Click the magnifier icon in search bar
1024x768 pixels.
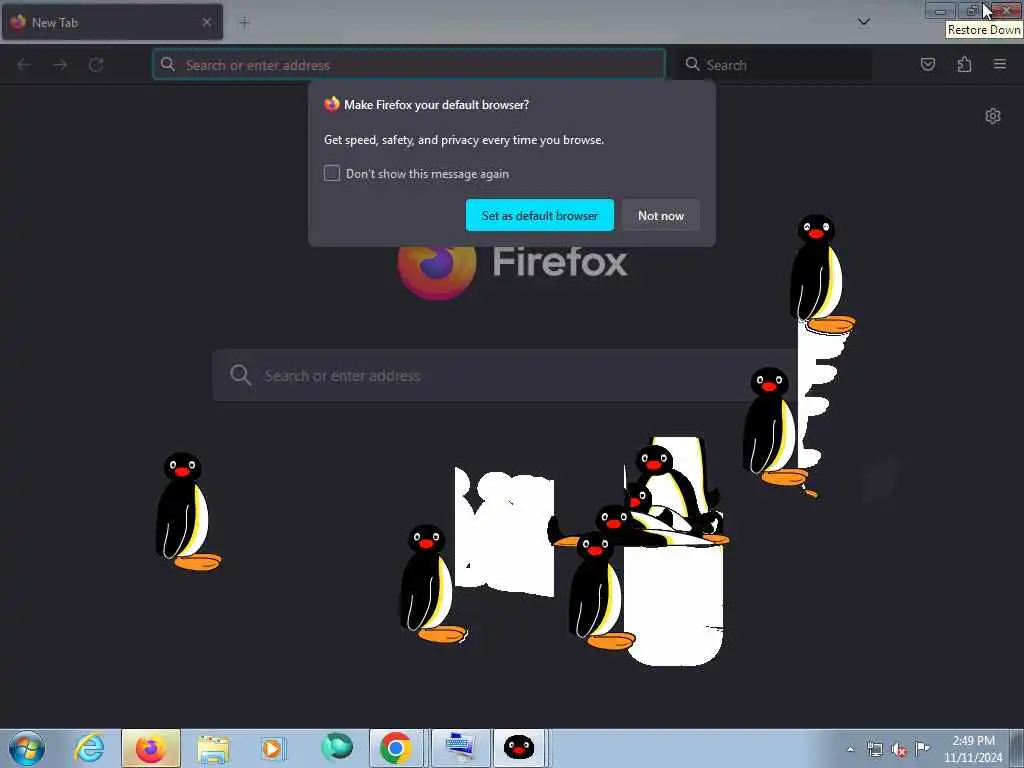692,64
